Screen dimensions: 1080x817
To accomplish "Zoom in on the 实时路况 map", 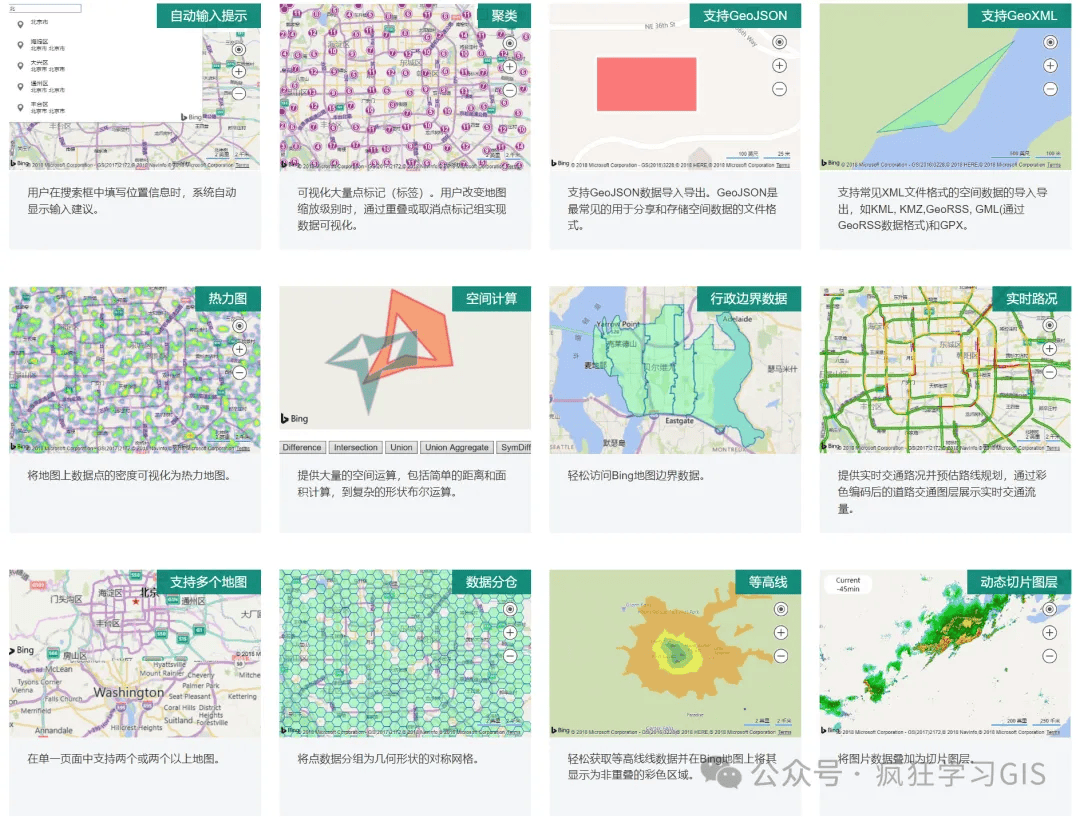I will coord(1050,349).
